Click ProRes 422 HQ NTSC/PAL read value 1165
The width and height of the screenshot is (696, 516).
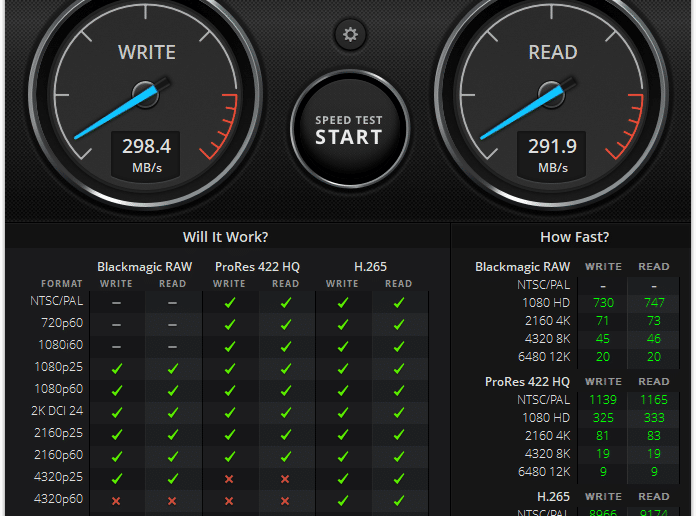(x=654, y=400)
